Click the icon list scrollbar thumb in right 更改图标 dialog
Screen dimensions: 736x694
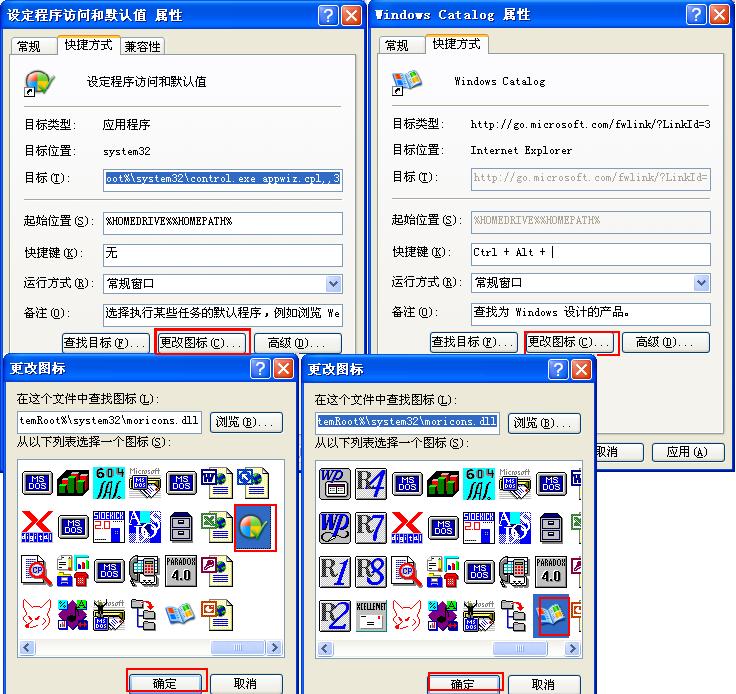pyautogui.click(x=520, y=648)
